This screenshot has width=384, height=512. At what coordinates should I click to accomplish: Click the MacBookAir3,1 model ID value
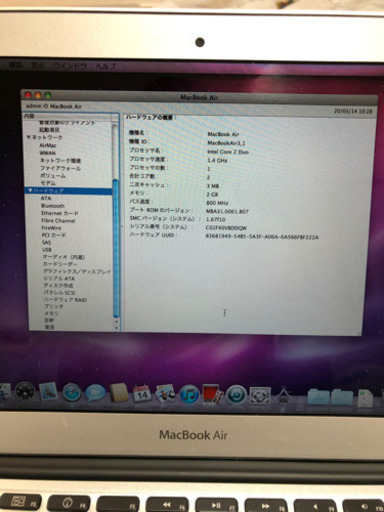click(x=226, y=143)
